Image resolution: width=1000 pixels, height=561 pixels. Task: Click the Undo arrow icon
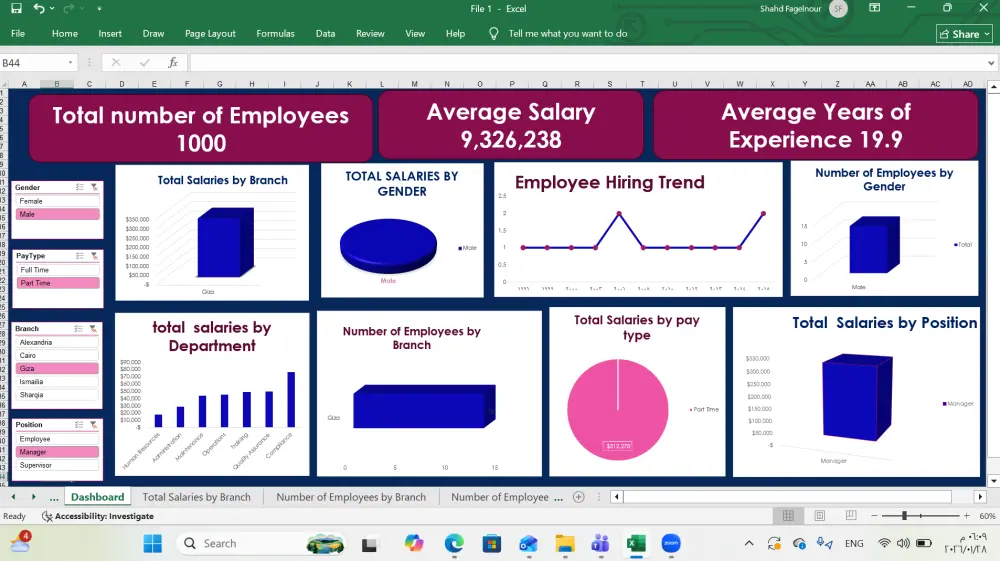(40, 8)
